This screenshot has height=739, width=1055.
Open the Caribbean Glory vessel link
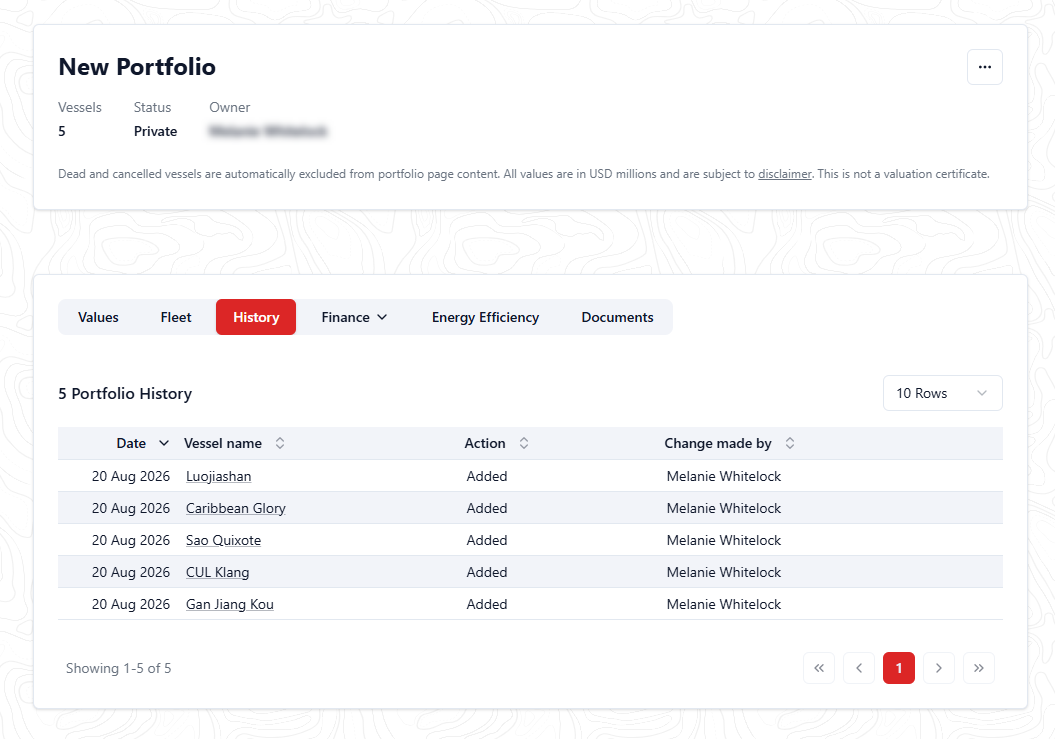235,508
